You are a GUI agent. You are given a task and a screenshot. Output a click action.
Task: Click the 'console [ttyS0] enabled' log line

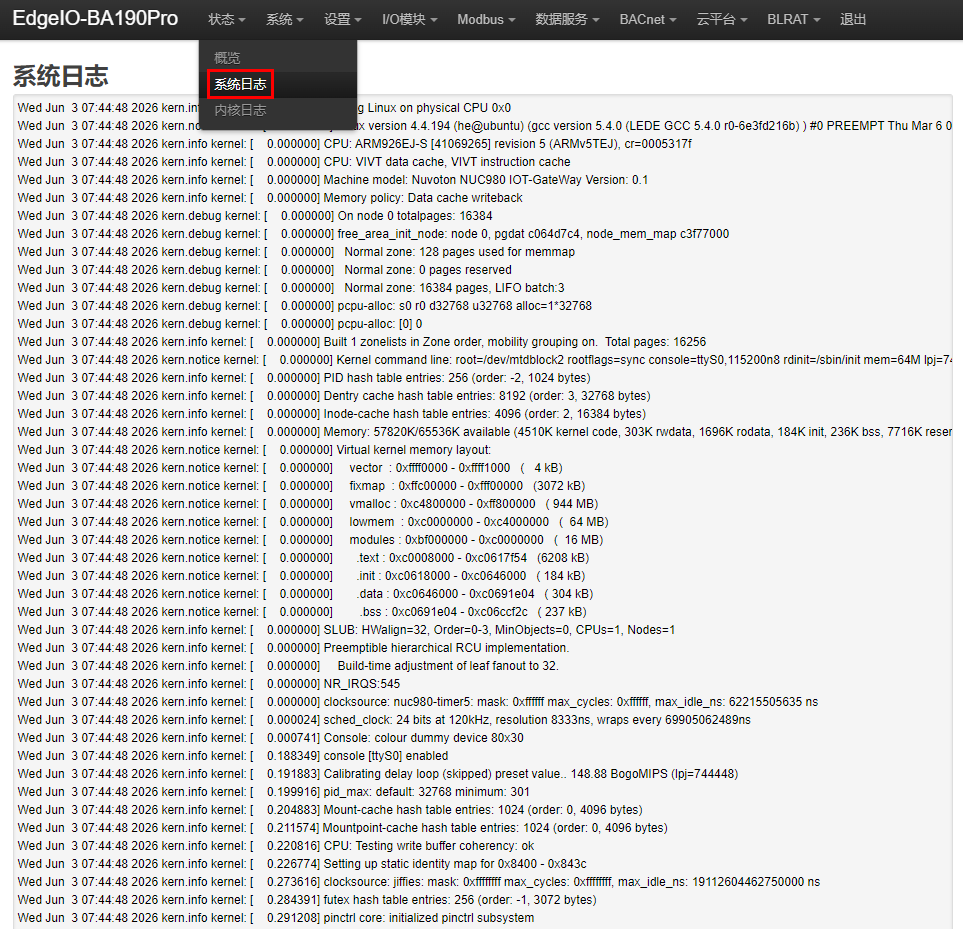[233, 756]
